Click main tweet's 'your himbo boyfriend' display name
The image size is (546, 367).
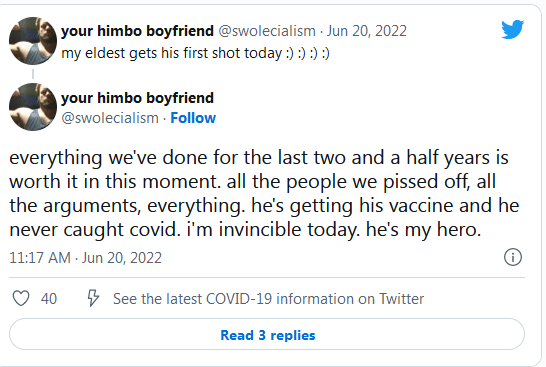(138, 98)
